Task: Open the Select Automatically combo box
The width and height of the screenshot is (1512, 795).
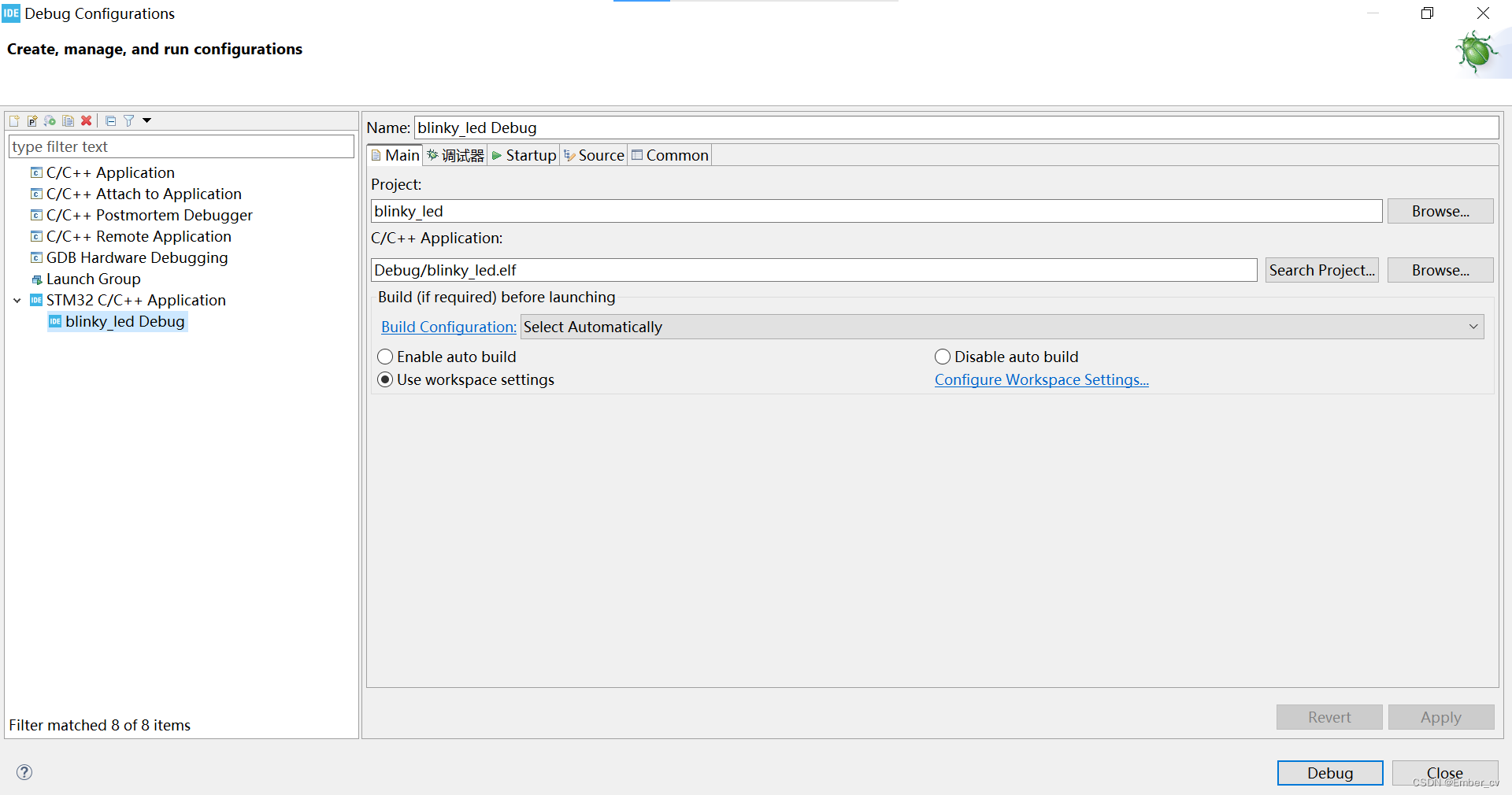Action: (x=1002, y=327)
